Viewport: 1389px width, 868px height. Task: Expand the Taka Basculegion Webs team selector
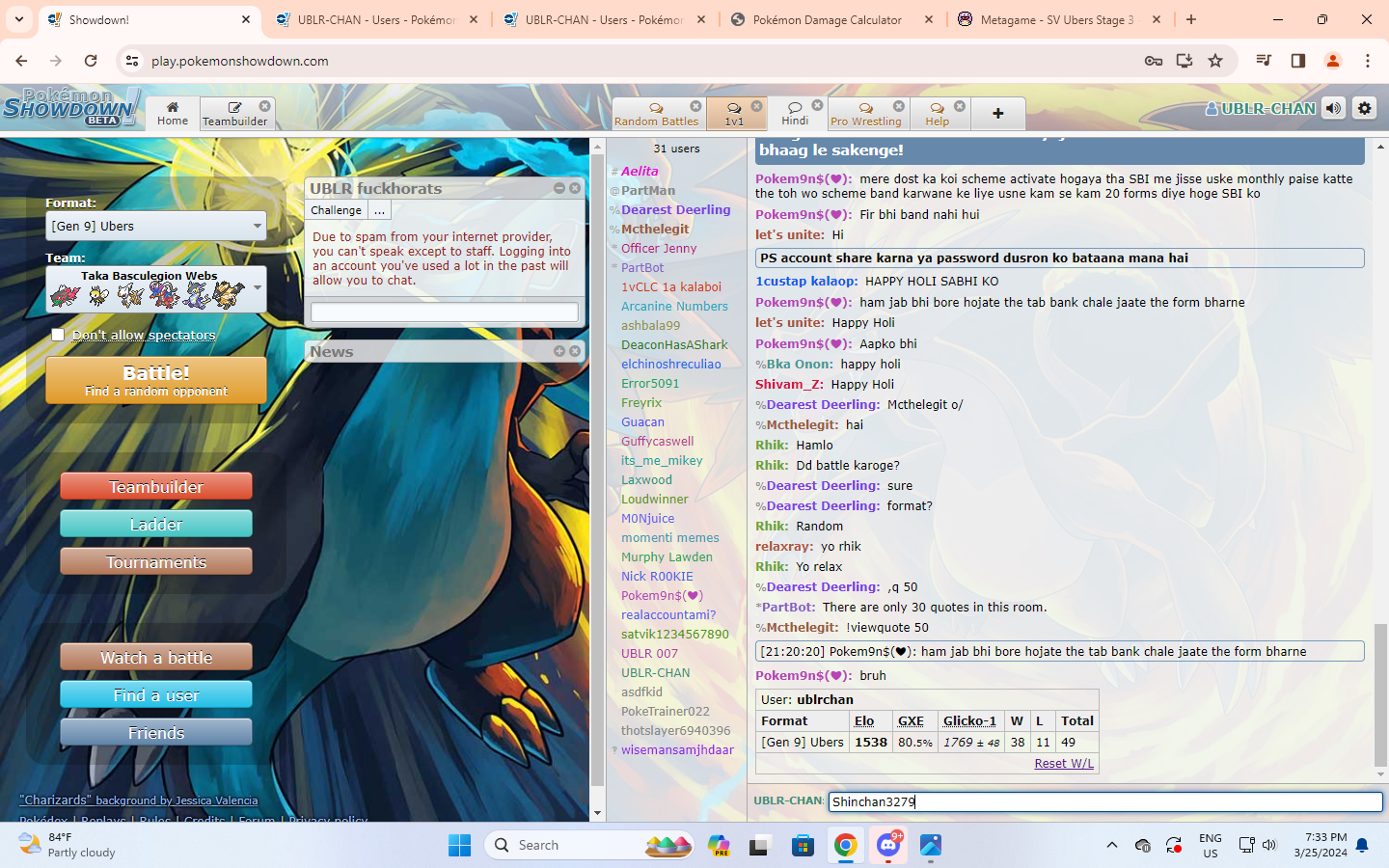[x=156, y=289]
